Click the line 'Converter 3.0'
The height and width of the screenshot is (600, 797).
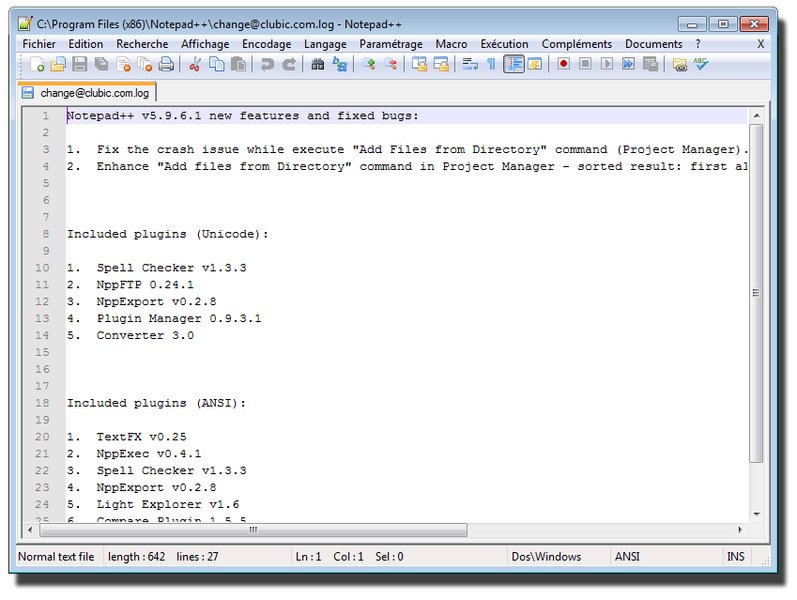tap(145, 336)
